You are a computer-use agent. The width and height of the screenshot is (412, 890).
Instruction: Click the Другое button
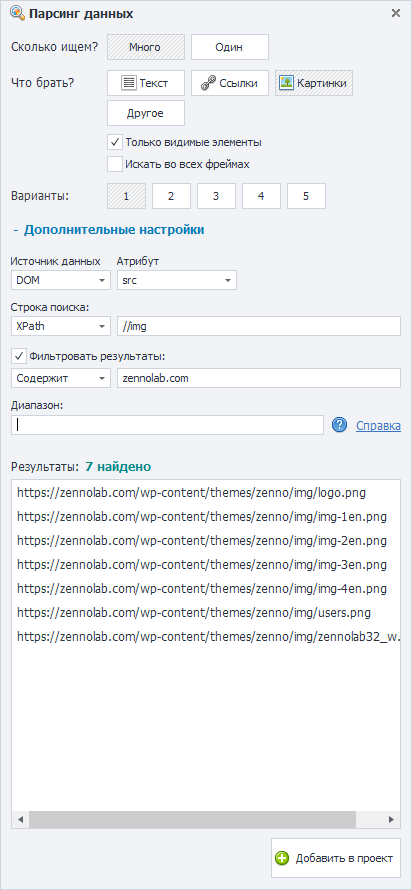(x=146, y=113)
